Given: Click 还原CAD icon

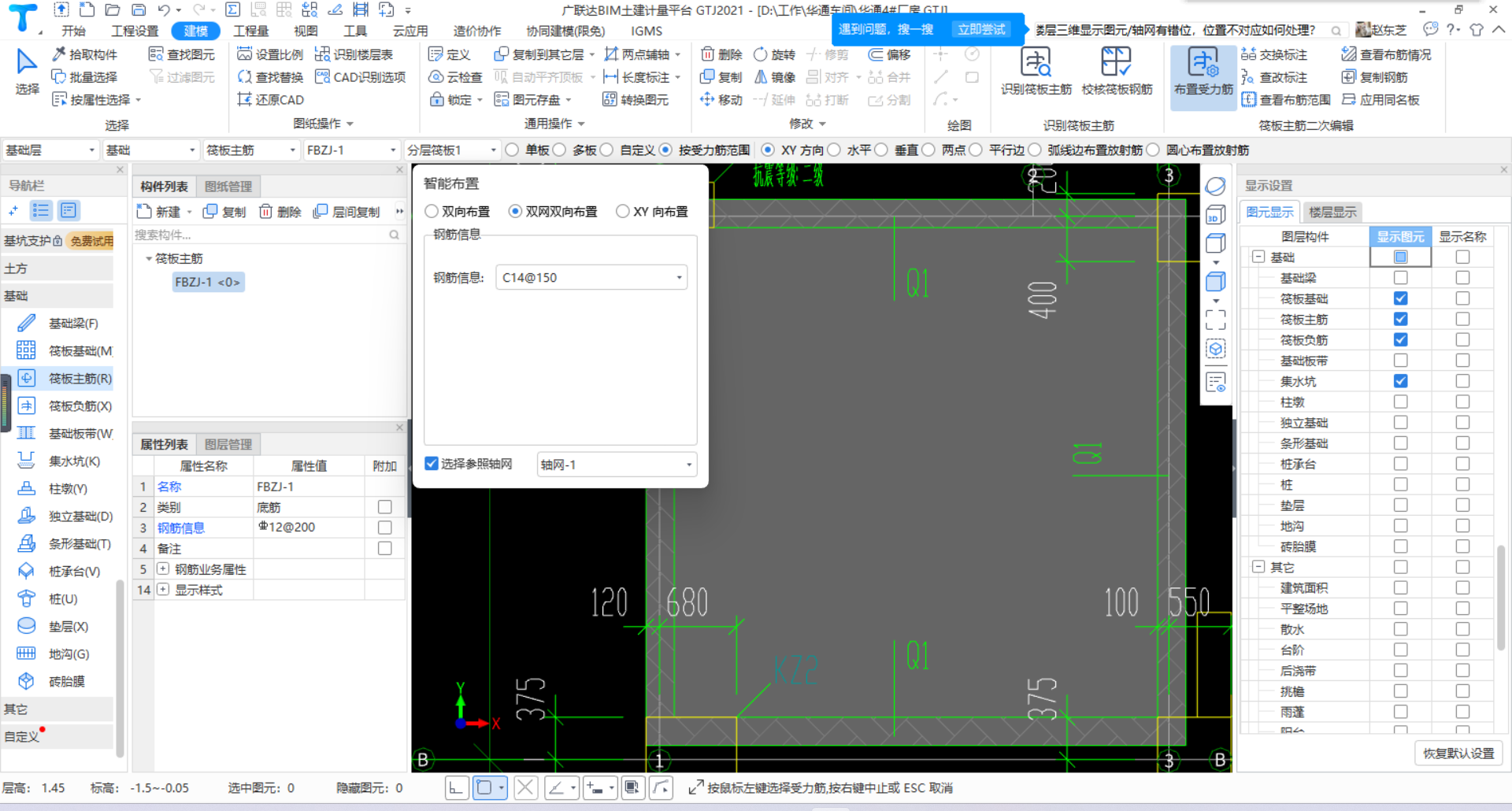Looking at the screenshot, I should (x=244, y=100).
